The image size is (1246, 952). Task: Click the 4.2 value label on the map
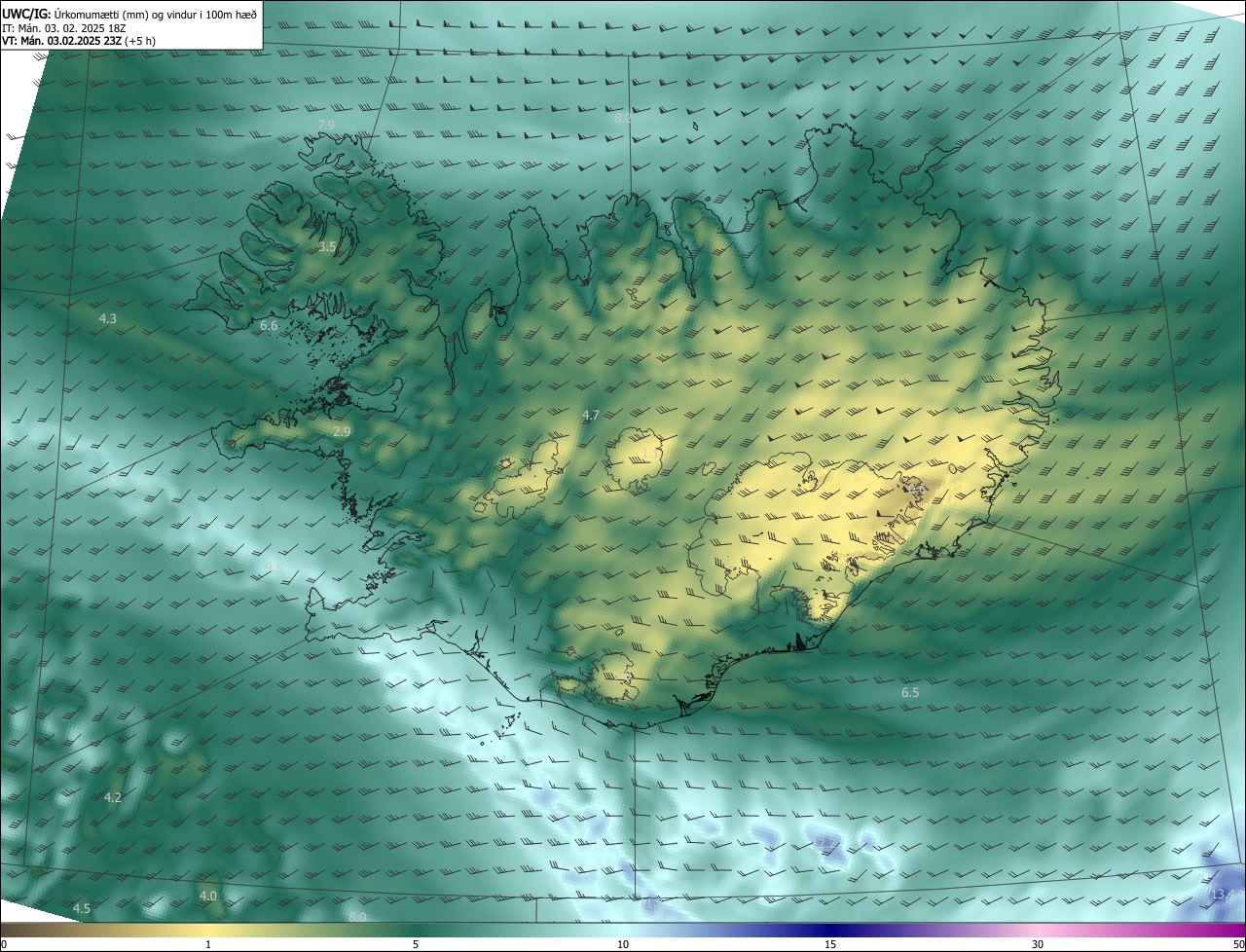(x=113, y=797)
